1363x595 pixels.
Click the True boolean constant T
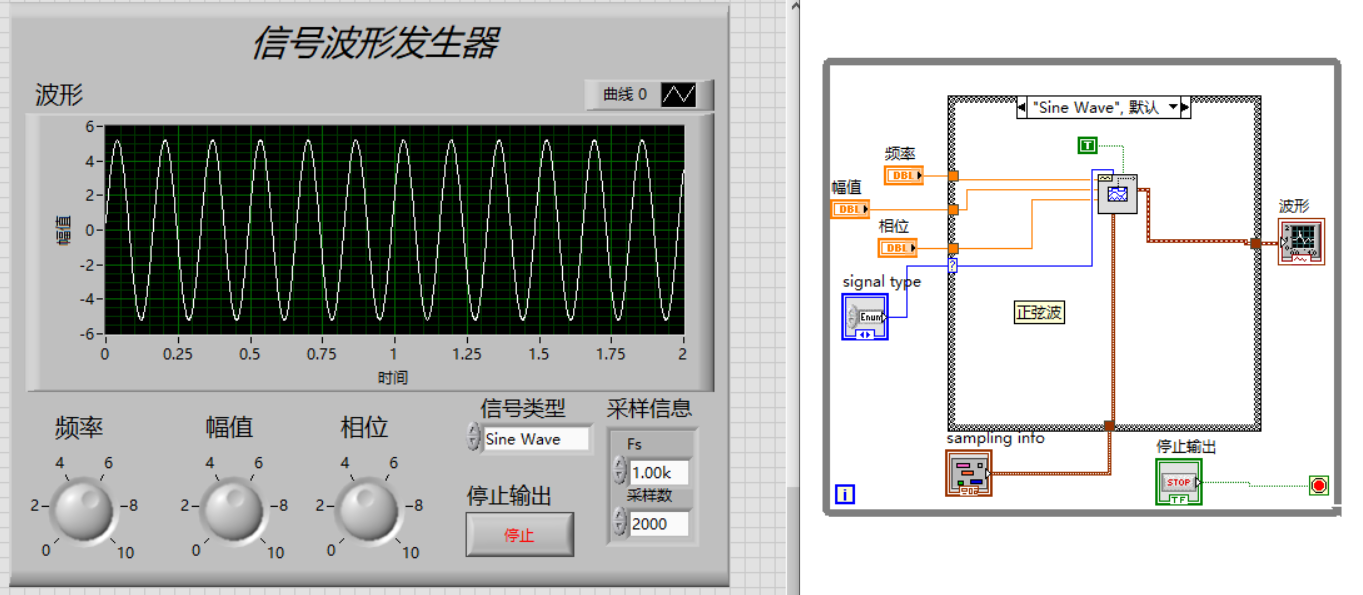[1087, 146]
